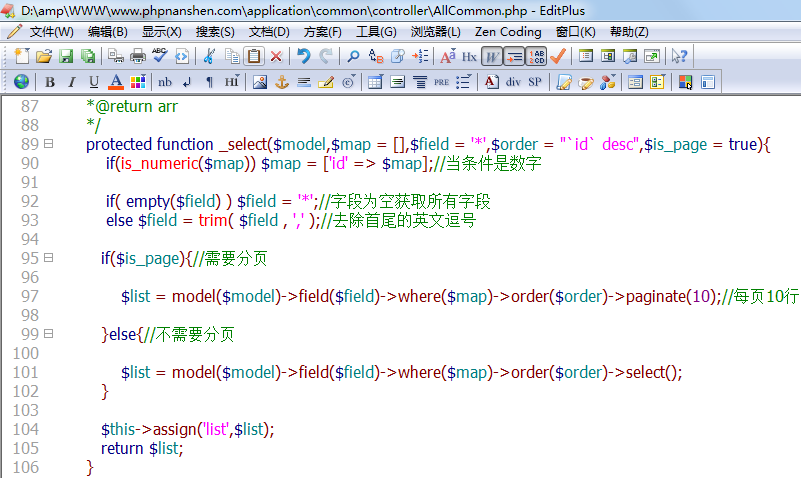
Task: Collapse the else block fold at line 99
Action: click(49, 334)
